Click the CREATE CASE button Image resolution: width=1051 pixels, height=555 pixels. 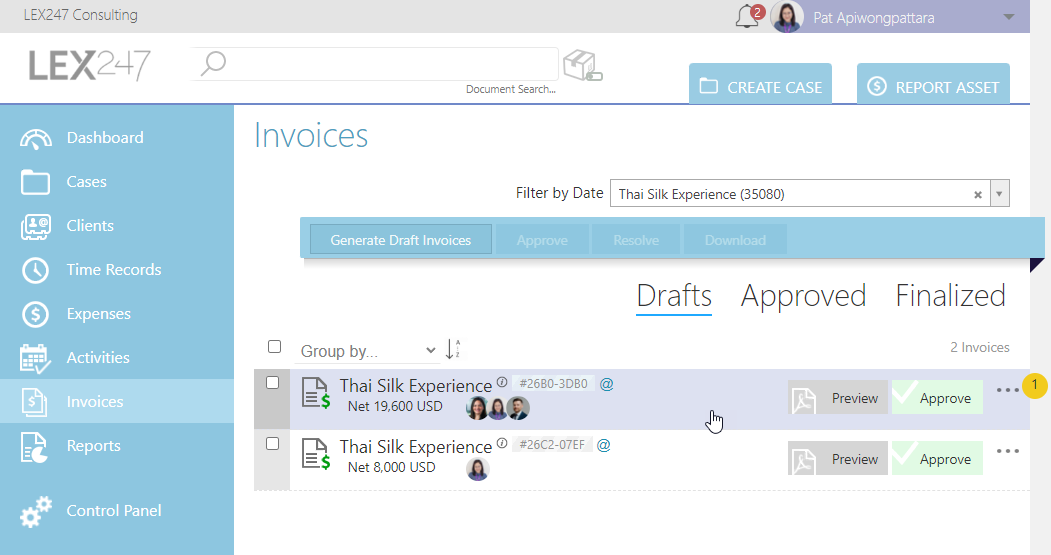coord(760,84)
